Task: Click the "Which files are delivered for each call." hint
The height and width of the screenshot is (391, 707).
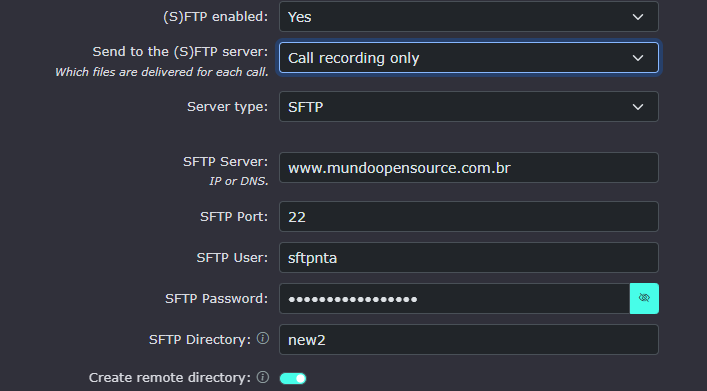Action: coord(162,72)
